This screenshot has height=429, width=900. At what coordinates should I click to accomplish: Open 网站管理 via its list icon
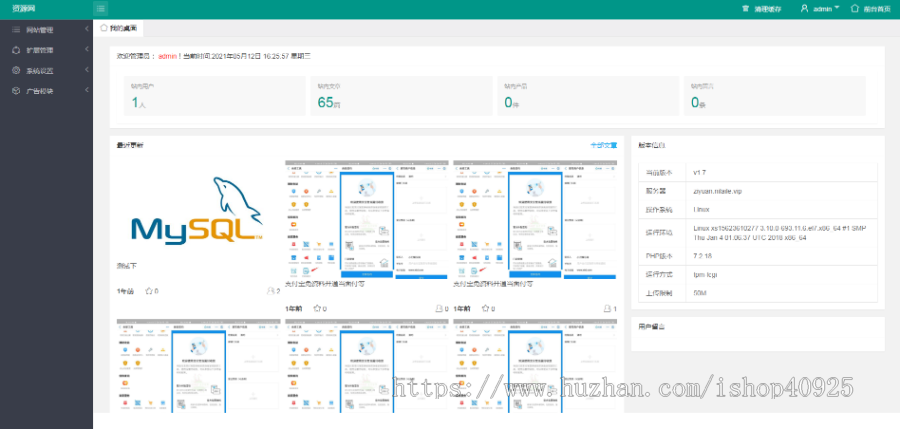pos(16,29)
